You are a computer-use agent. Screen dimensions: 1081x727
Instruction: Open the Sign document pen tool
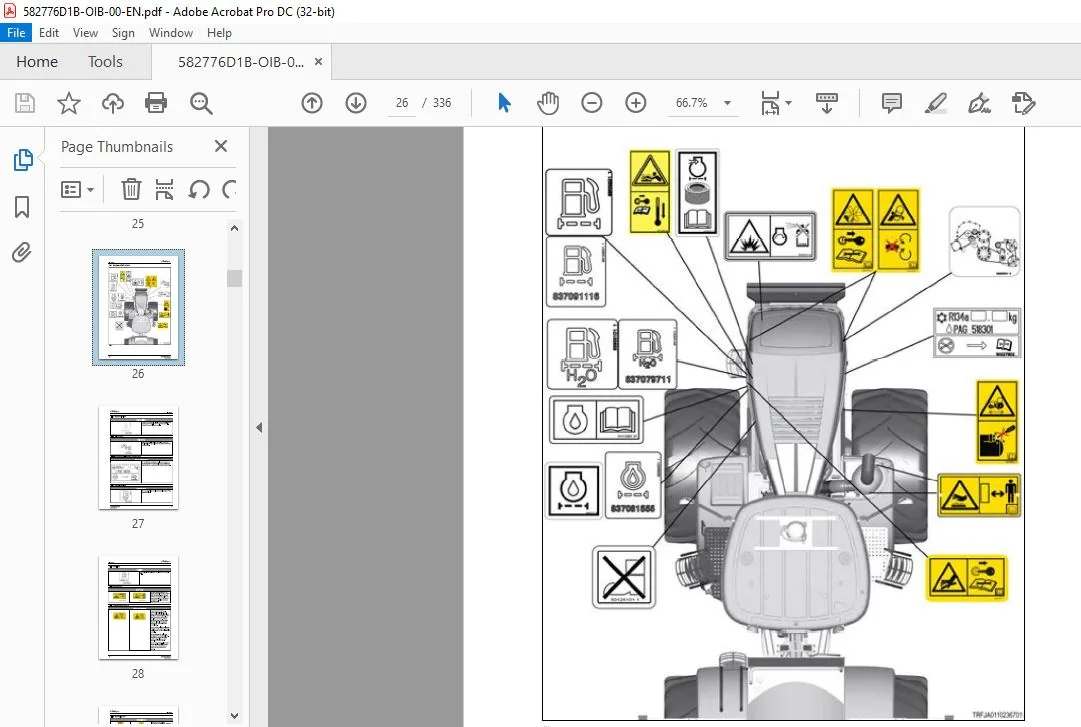click(980, 103)
